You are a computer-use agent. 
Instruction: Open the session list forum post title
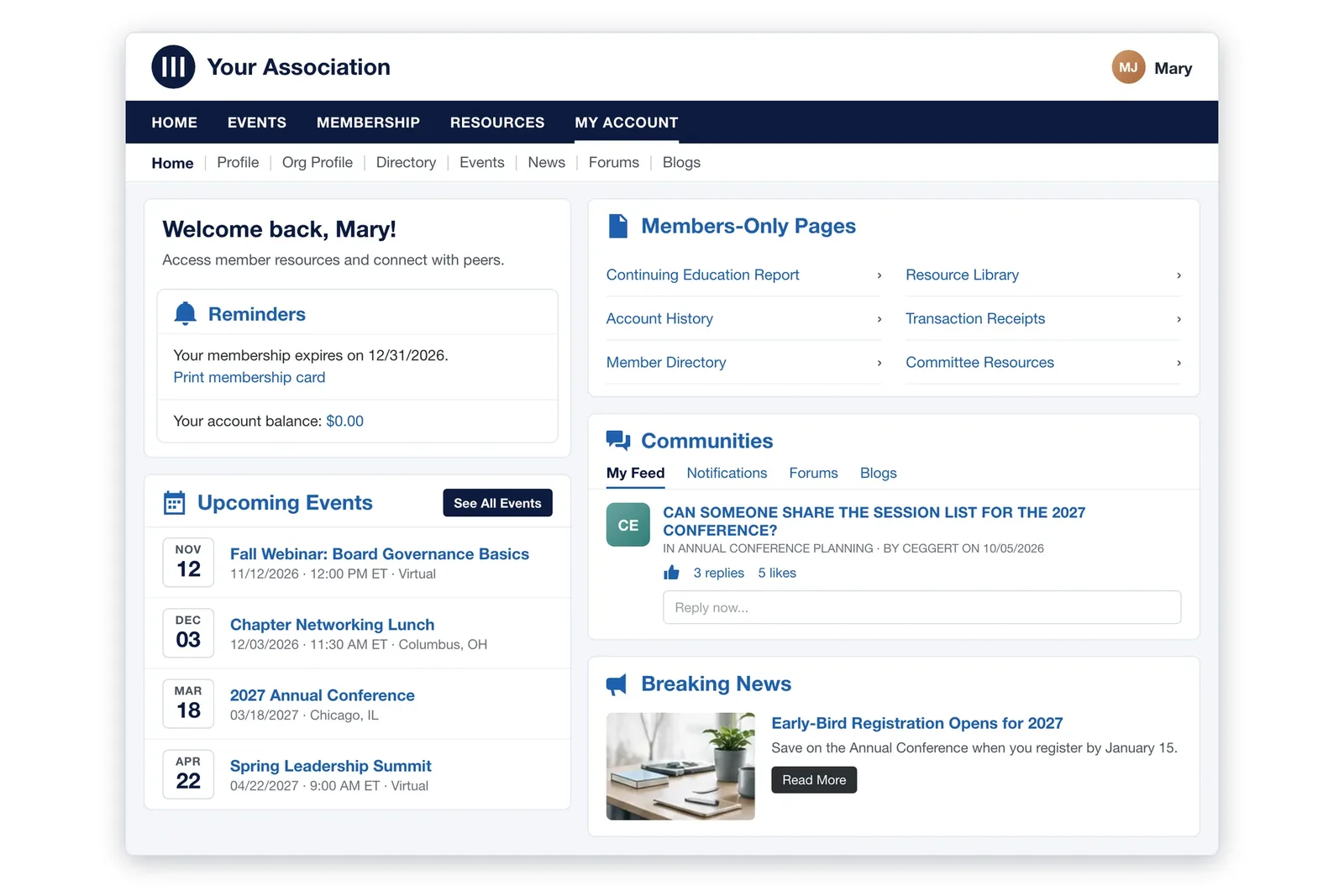coord(874,521)
